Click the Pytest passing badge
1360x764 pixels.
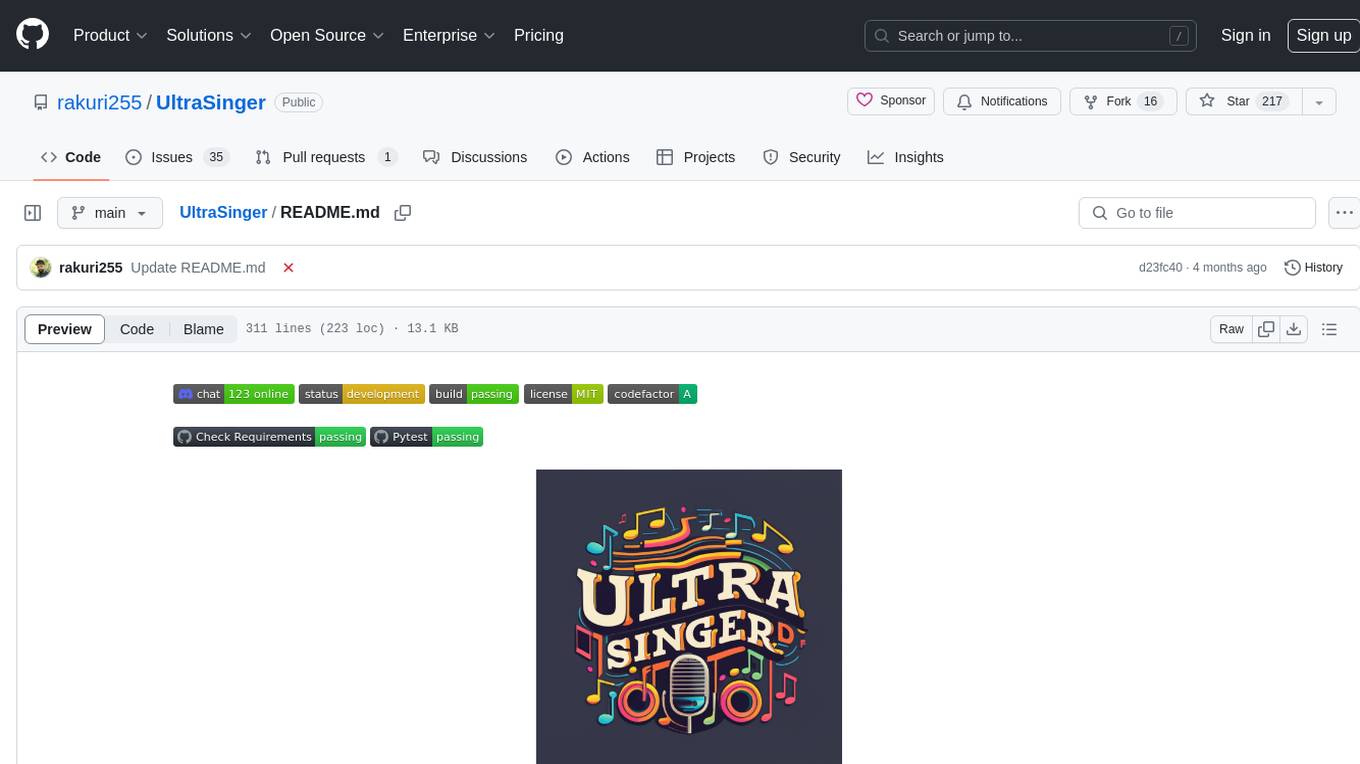pyautogui.click(x=427, y=437)
